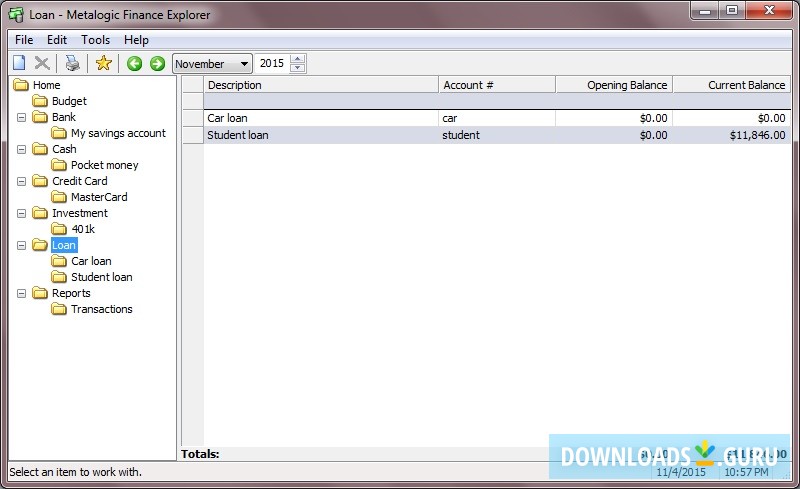The image size is (800, 489).
Task: Click the Investment folder icon
Action: [40, 213]
